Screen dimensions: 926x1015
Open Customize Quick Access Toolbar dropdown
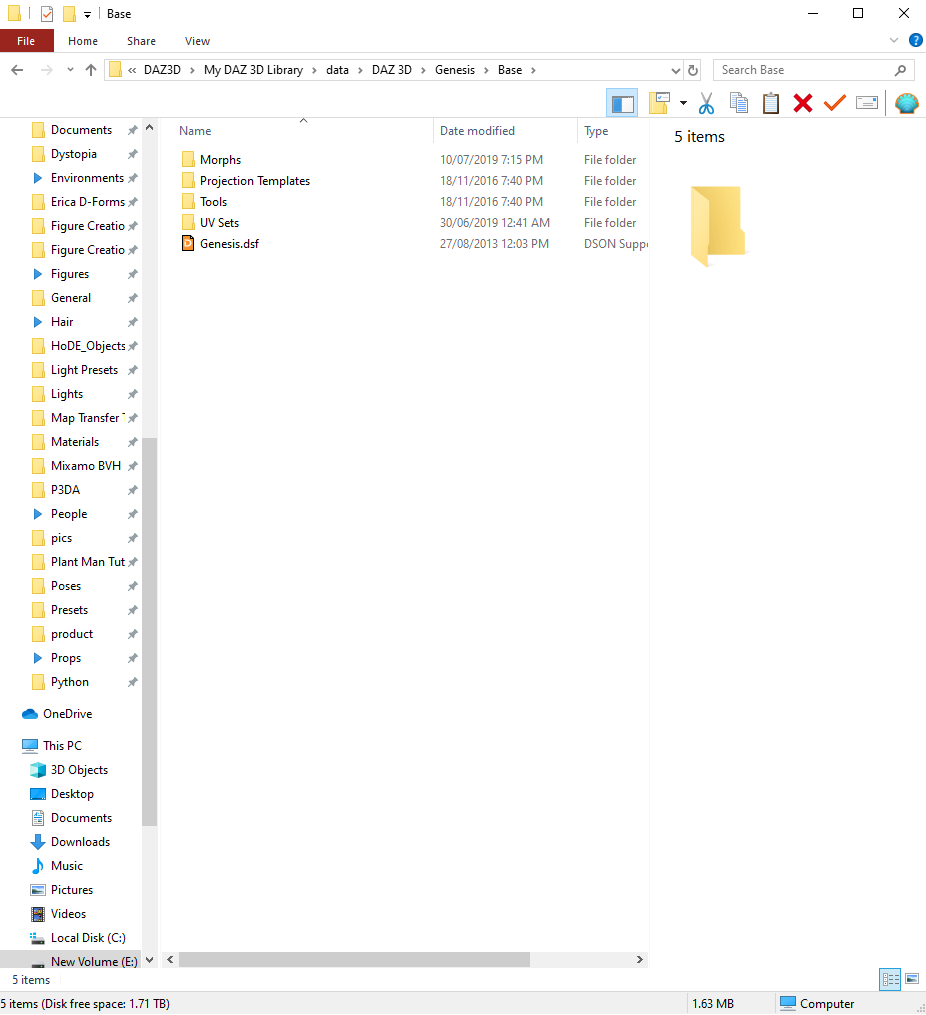click(x=87, y=14)
